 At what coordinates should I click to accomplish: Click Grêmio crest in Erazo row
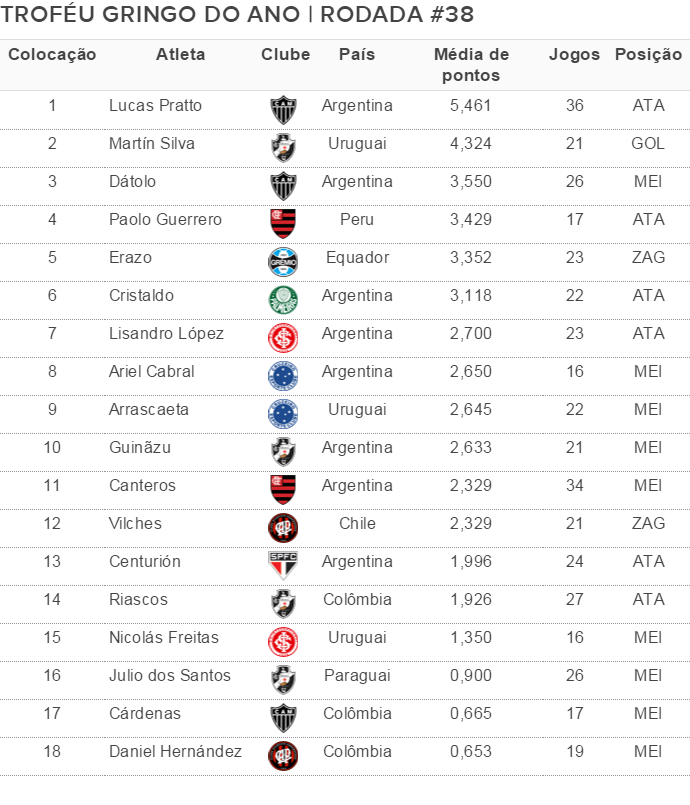[283, 262]
